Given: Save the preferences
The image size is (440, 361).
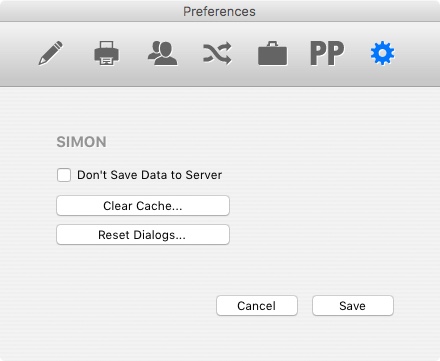Looking at the screenshot, I should tap(353, 306).
